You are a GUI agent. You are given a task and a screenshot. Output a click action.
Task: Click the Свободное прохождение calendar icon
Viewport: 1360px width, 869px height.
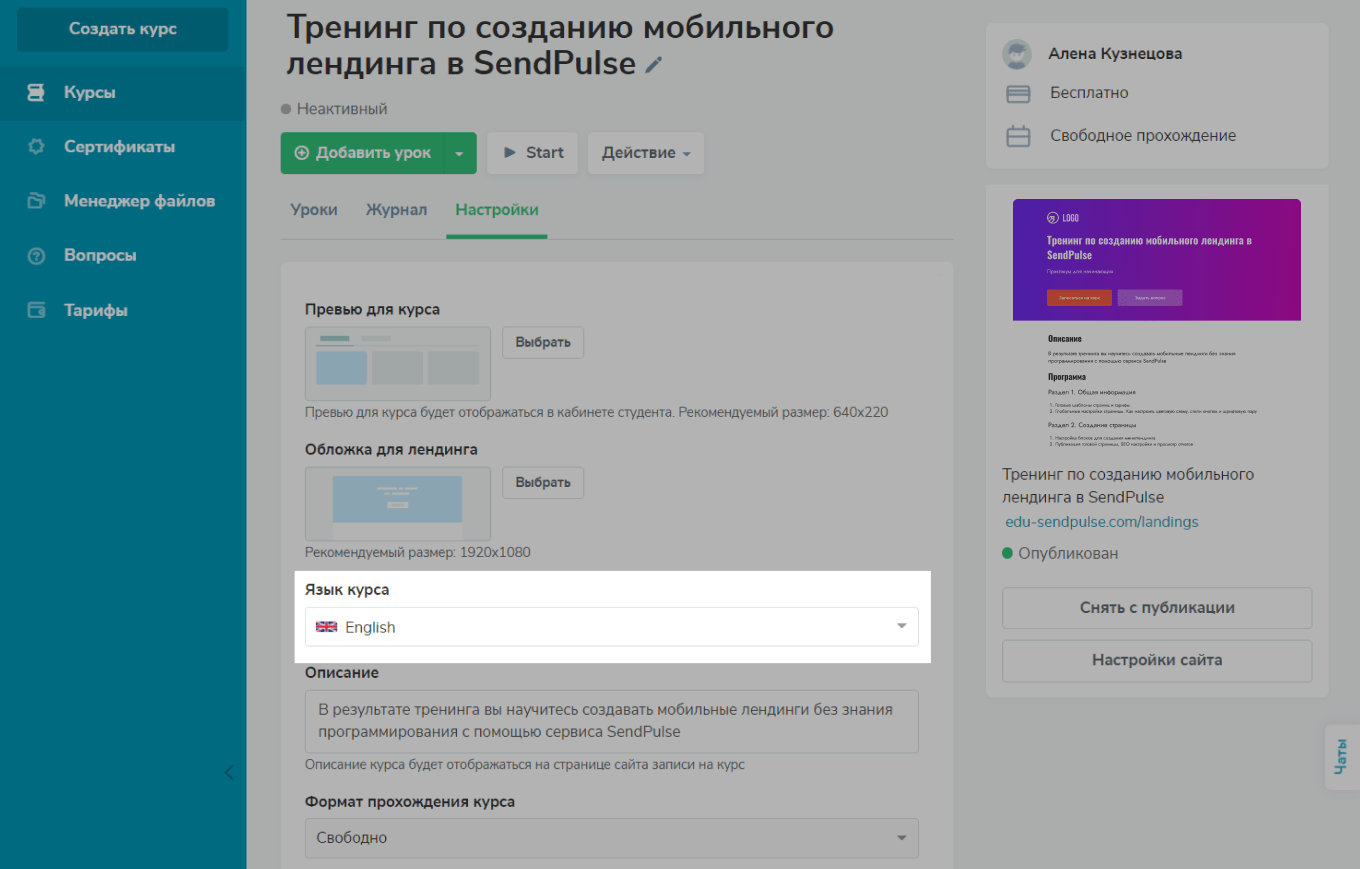click(1018, 136)
